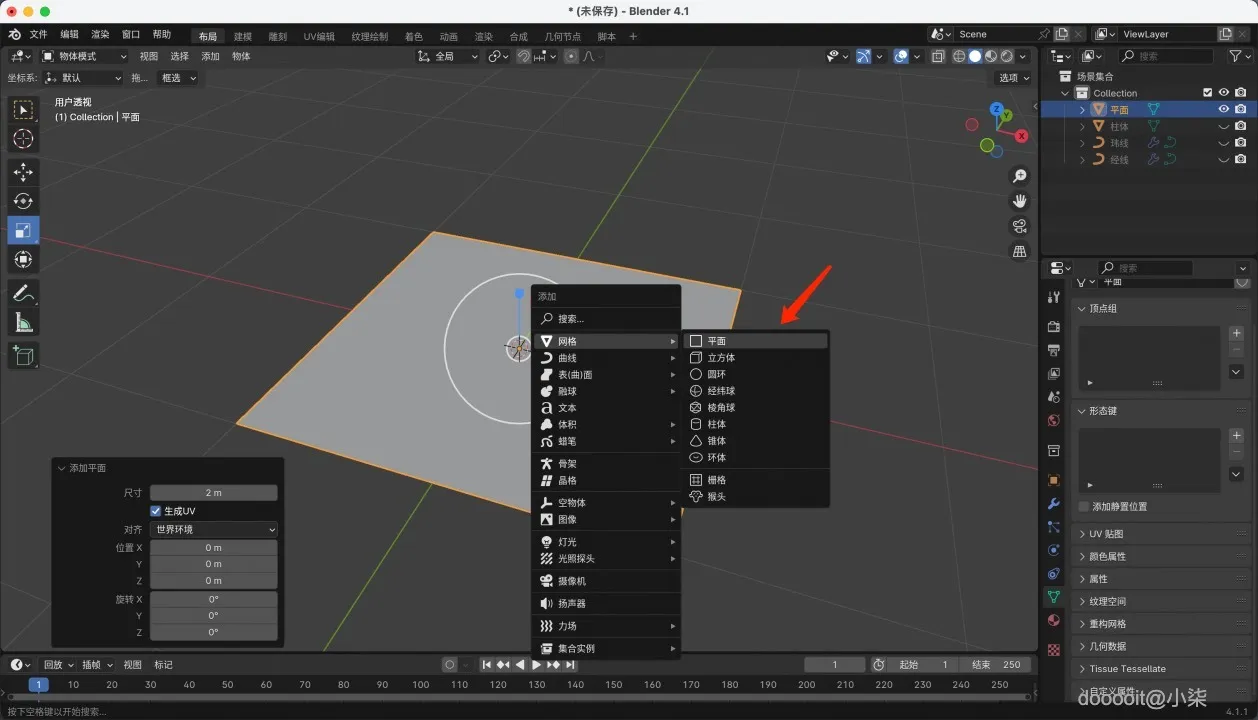Click the zoom magnifier viewport icon
The height and width of the screenshot is (720, 1258).
1020,176
